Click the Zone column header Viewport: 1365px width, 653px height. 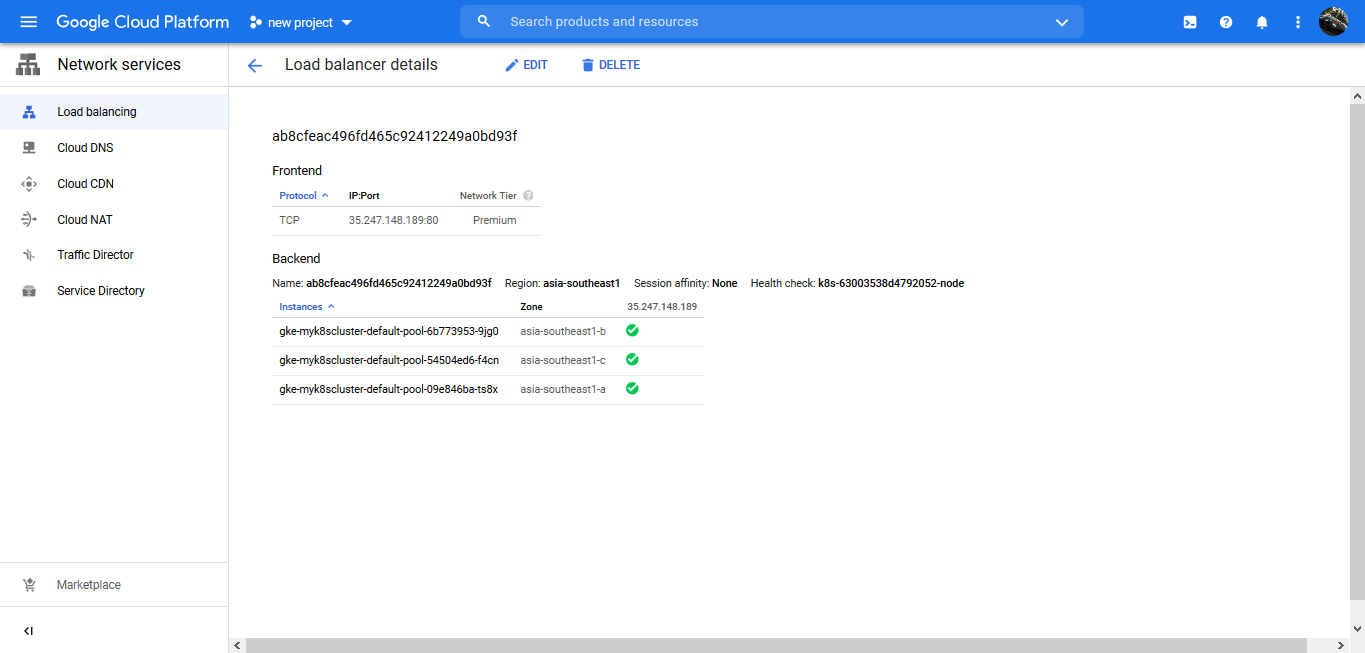(x=531, y=307)
